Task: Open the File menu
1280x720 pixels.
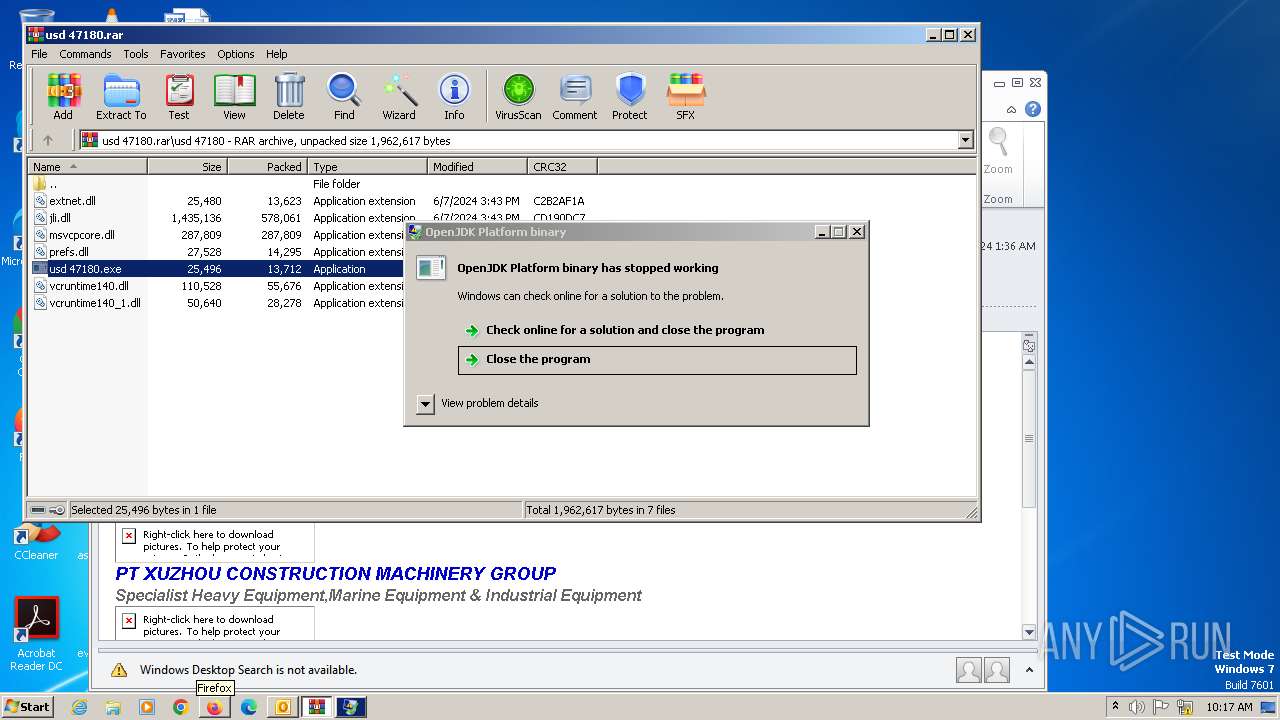Action: tap(39, 54)
